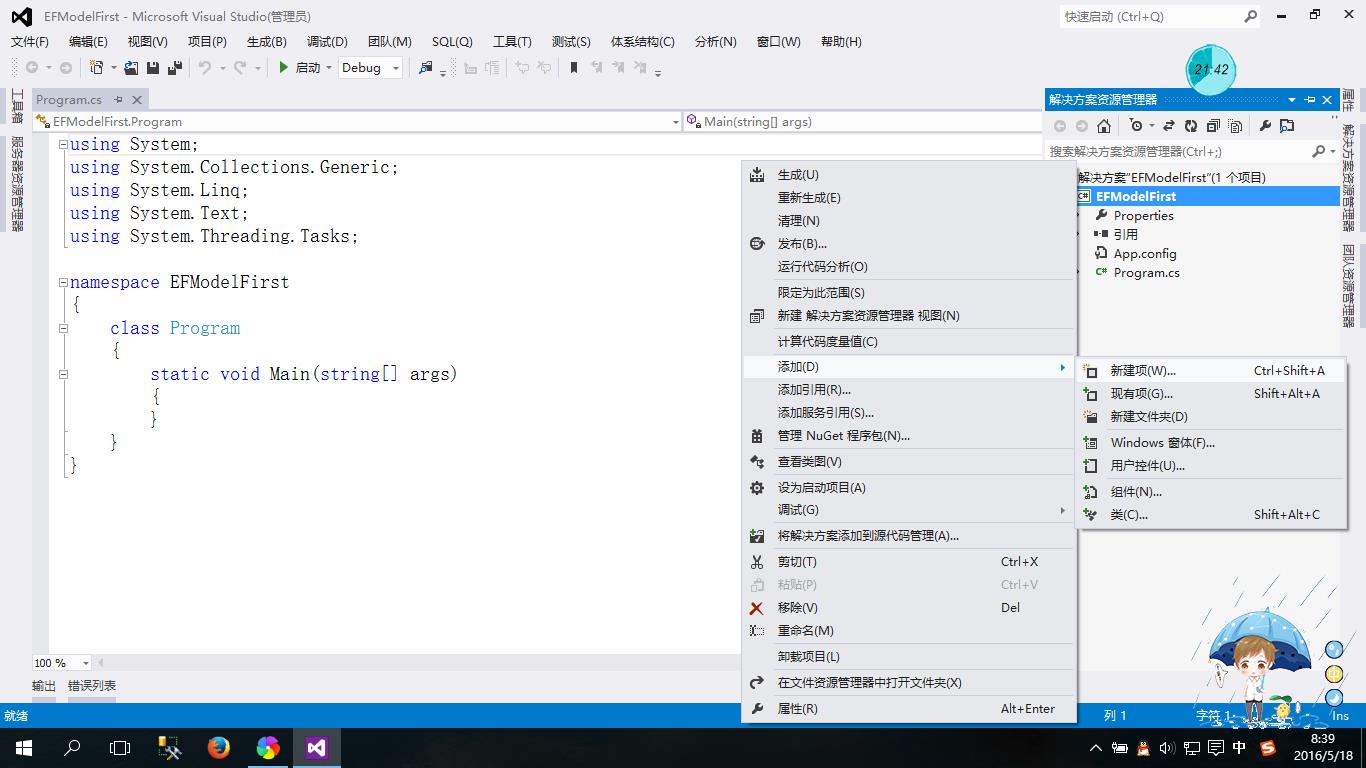Viewport: 1366px width, 768px height.
Task: Expand the 调试(G) context submenu
Action: 909,510
